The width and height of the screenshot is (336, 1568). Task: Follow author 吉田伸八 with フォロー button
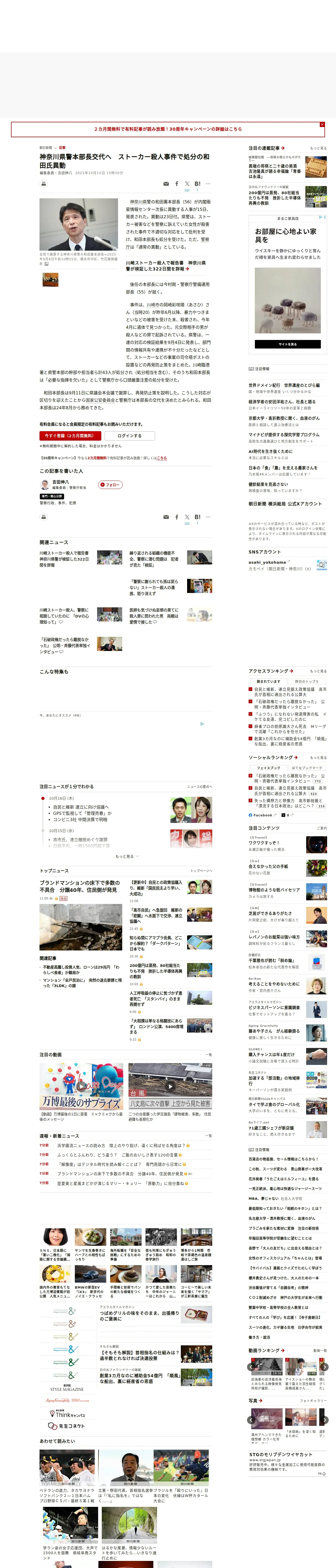pos(110,485)
